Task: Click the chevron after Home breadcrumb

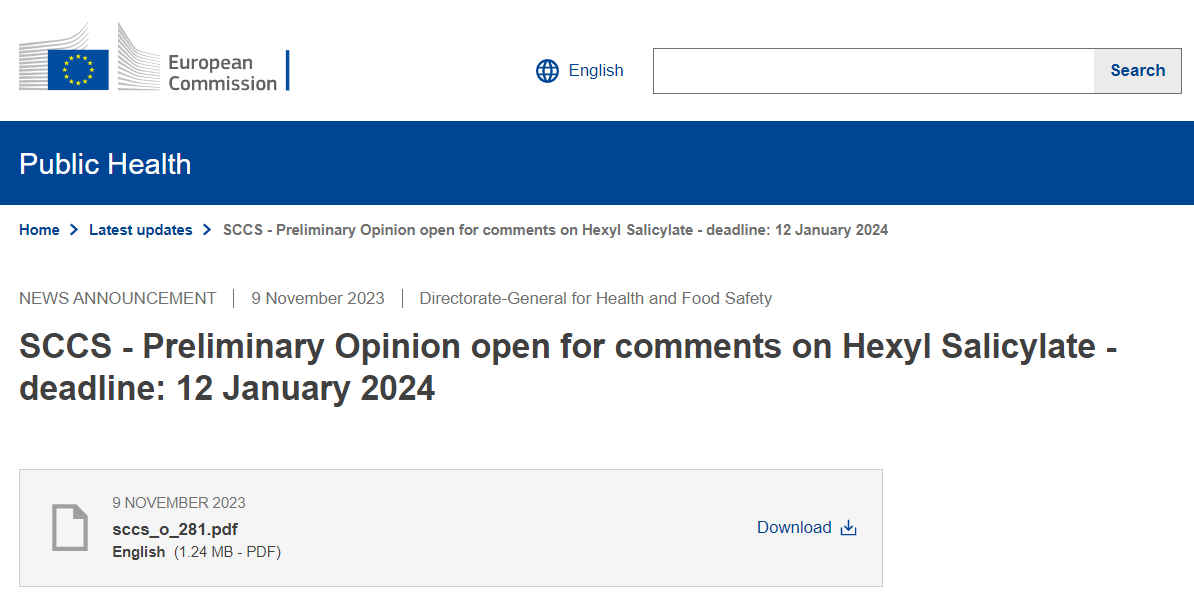Action: click(x=74, y=230)
